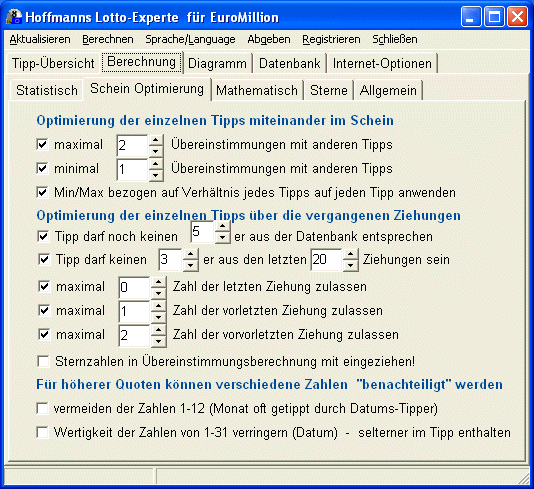Screen dimensions: 534x489
Task: Click the Schließen menu item
Action: coord(394,39)
